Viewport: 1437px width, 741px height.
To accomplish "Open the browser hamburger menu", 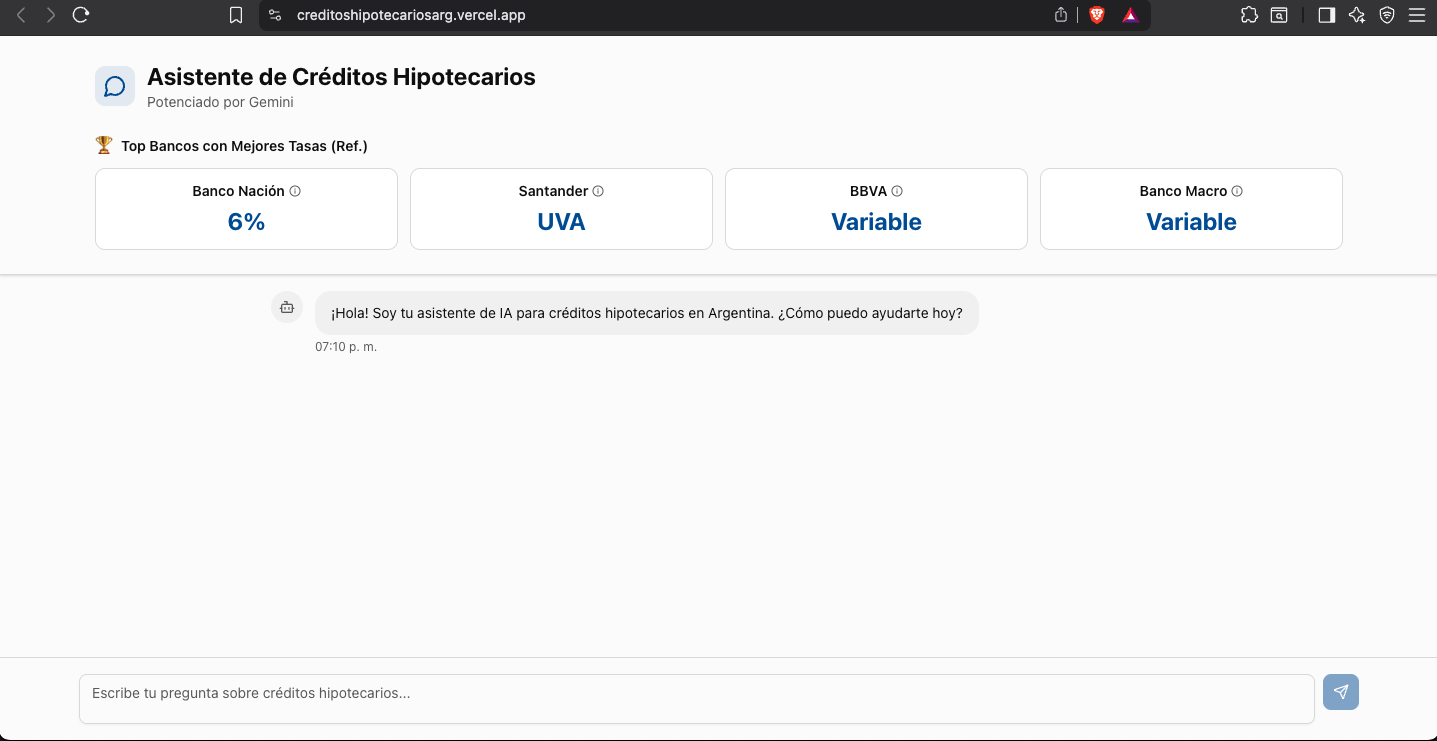I will pyautogui.click(x=1418, y=15).
